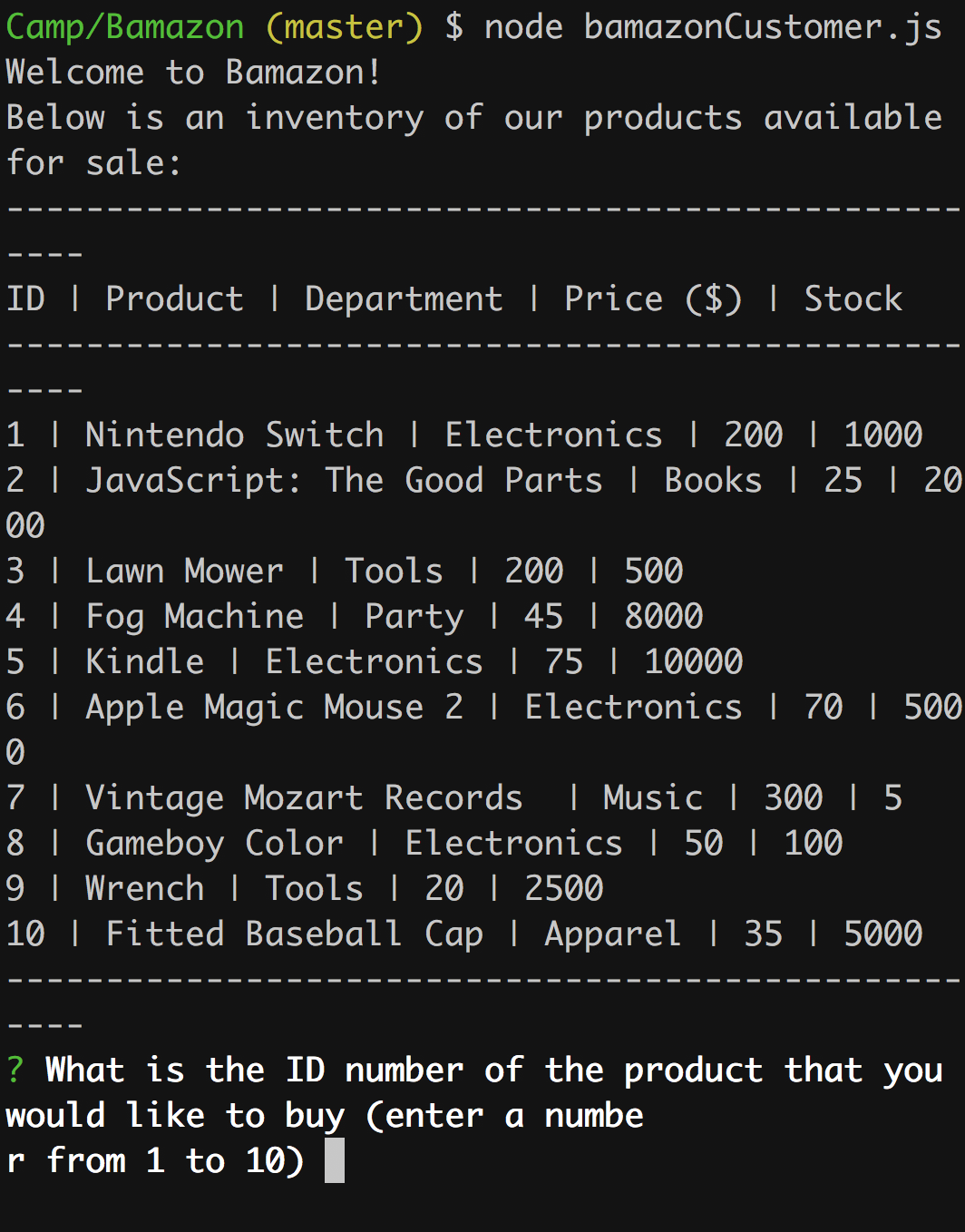The image size is (965, 1232).
Task: Click the Stock column header text
Action: point(853,298)
